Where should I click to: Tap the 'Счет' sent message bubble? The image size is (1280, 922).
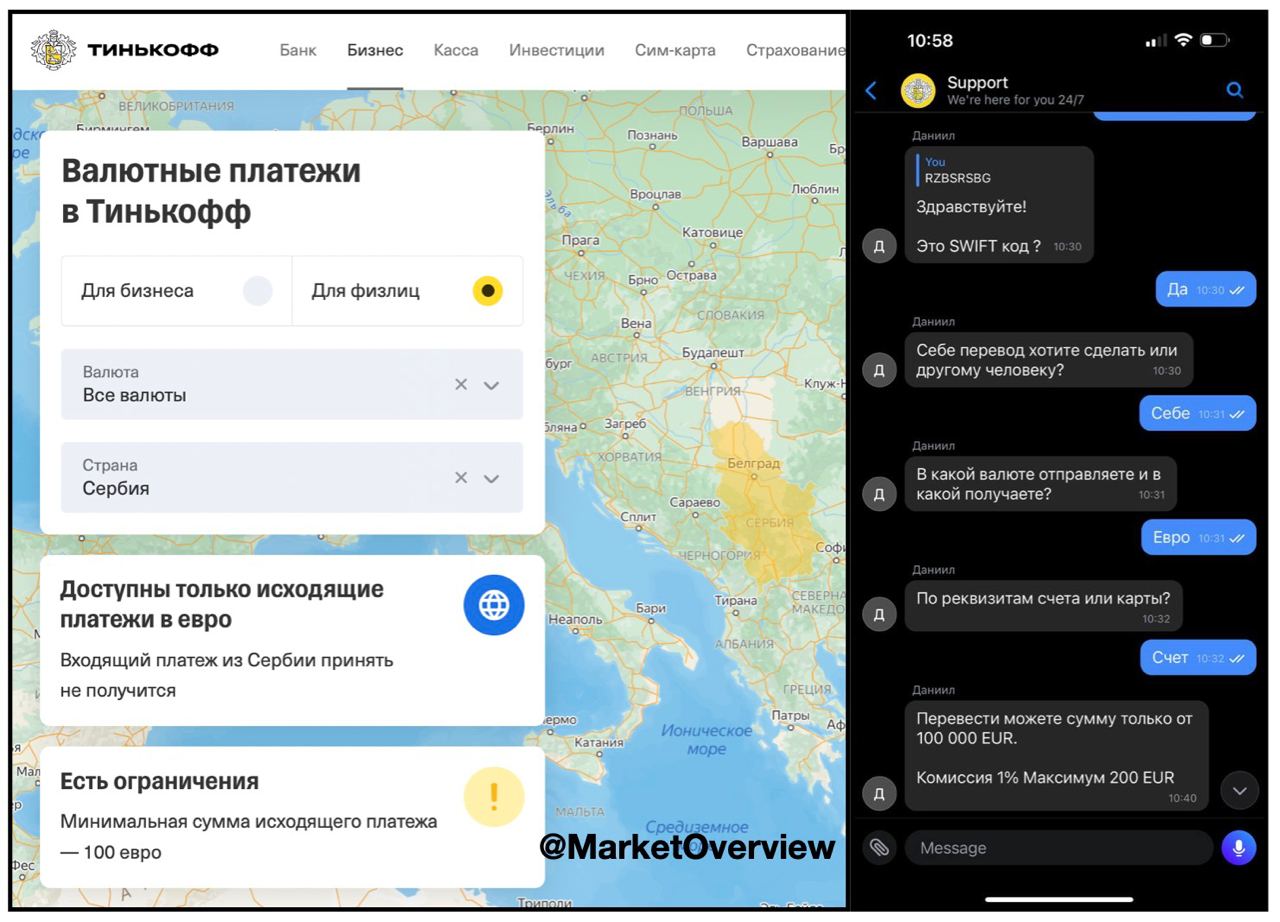pyautogui.click(x=1198, y=657)
